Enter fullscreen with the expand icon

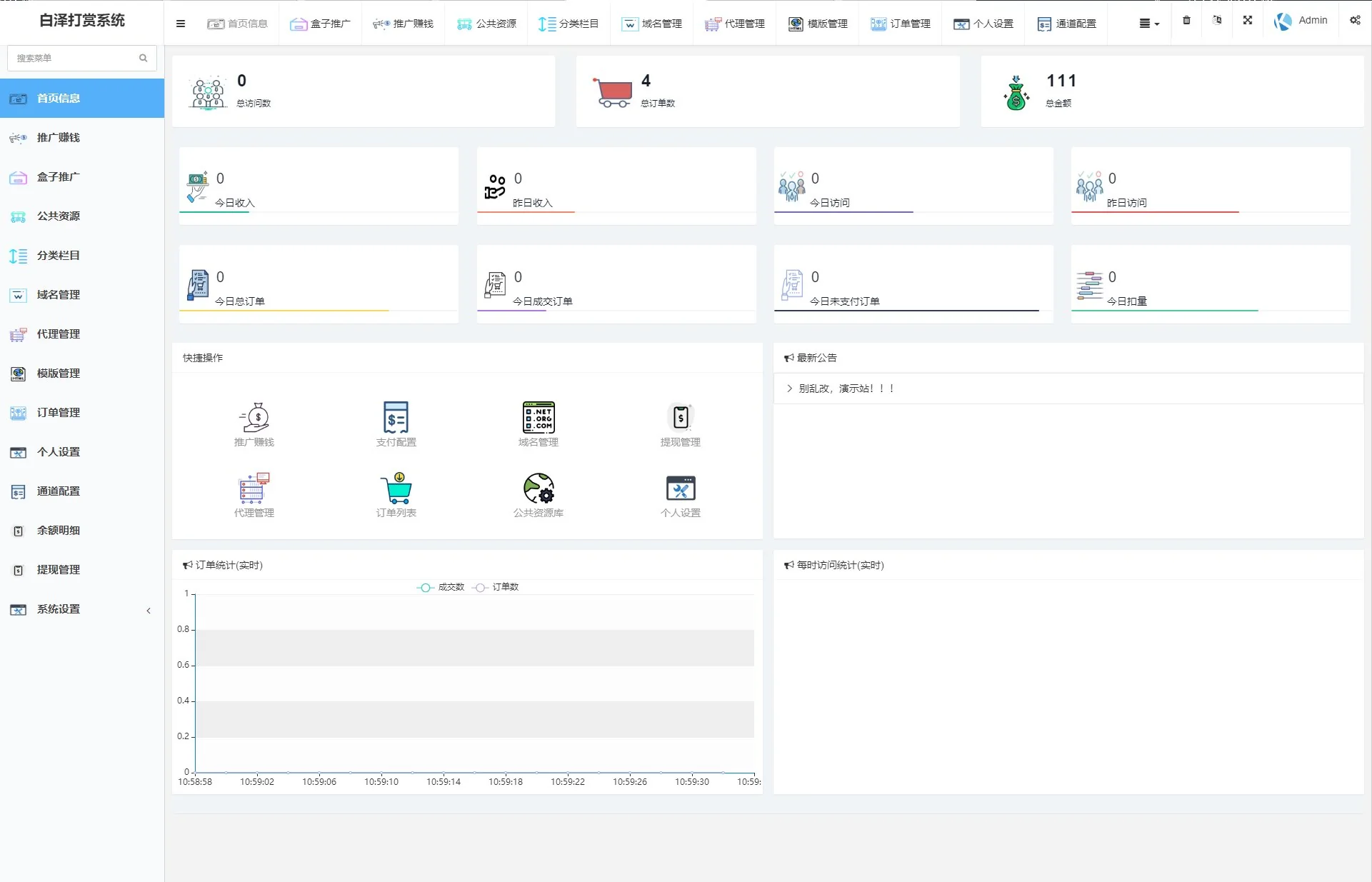pos(1247,21)
